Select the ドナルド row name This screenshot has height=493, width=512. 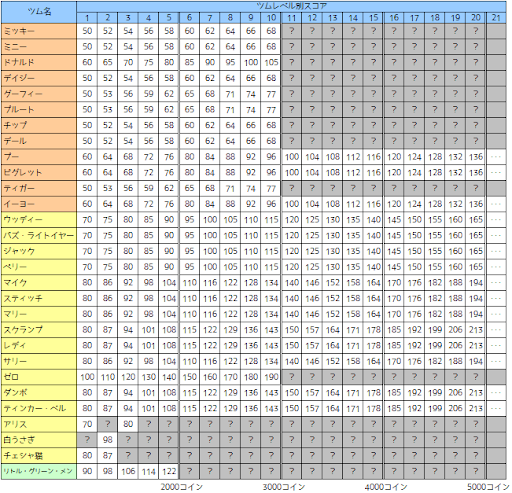(39, 62)
